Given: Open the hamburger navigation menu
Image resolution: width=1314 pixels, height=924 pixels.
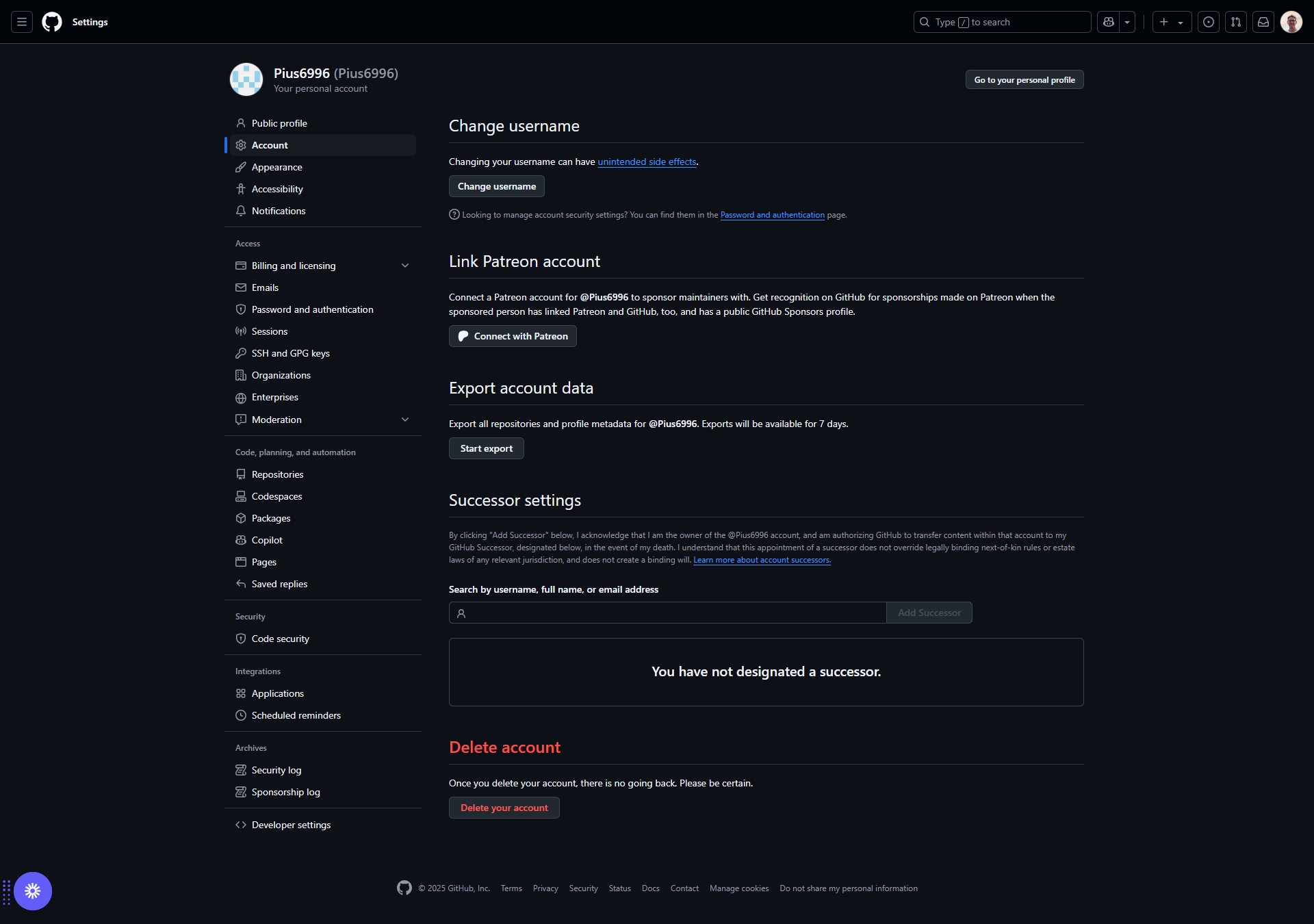Looking at the screenshot, I should pyautogui.click(x=22, y=22).
